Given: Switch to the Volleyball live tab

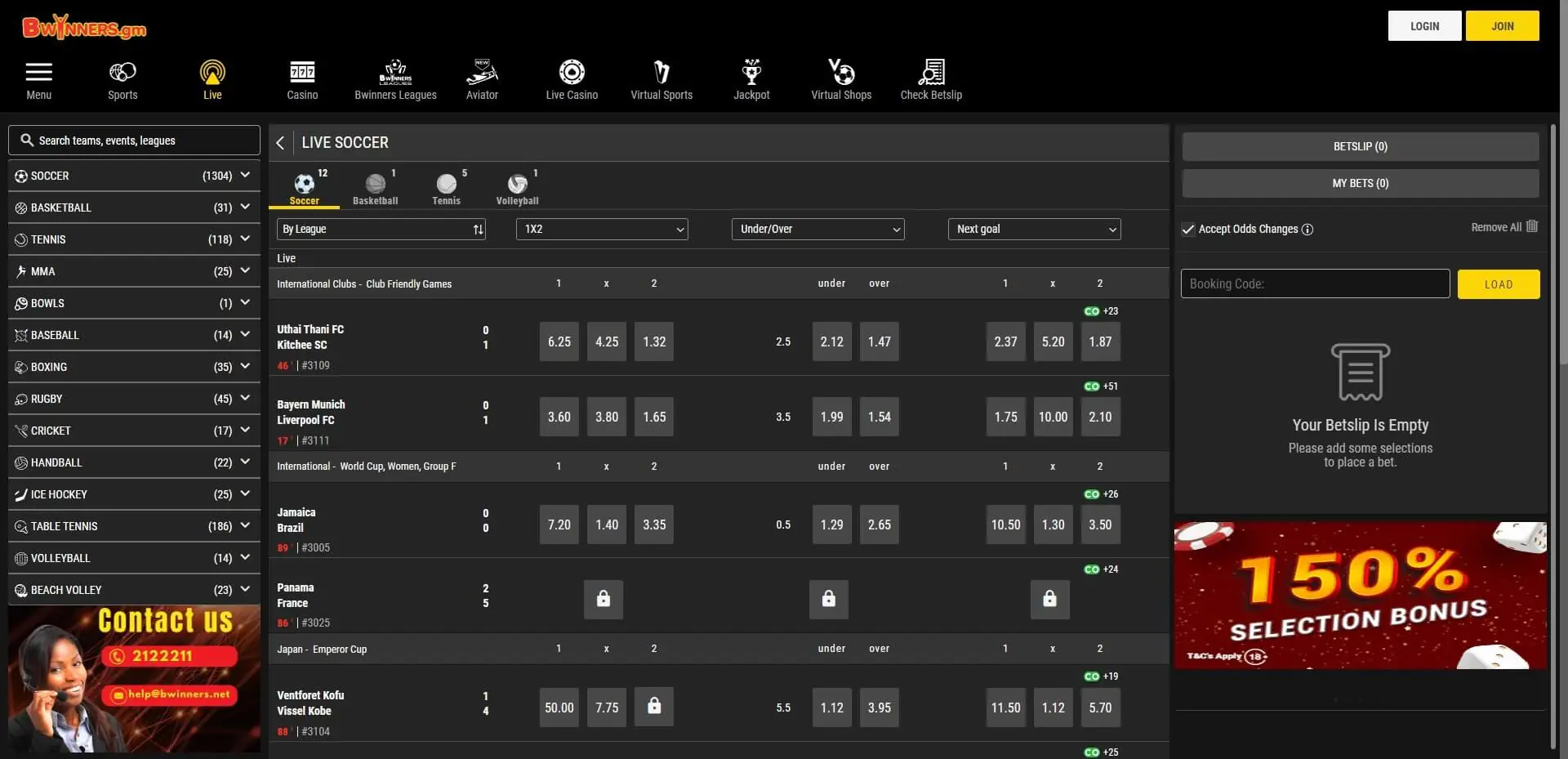Looking at the screenshot, I should coord(518,187).
